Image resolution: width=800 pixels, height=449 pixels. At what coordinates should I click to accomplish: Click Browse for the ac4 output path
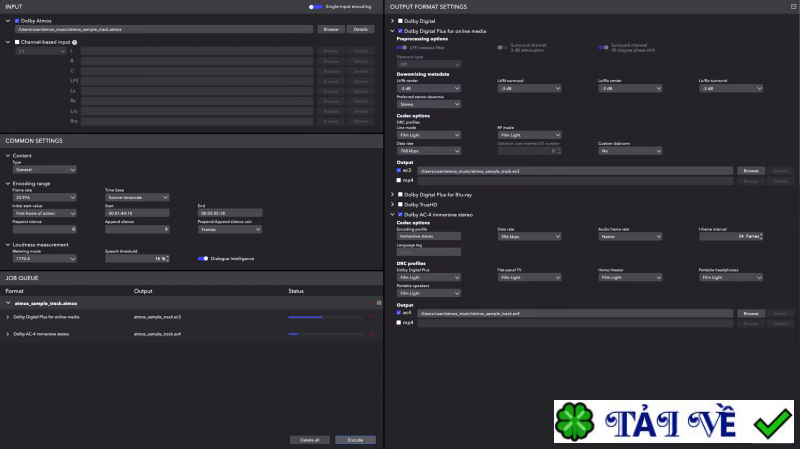[751, 313]
